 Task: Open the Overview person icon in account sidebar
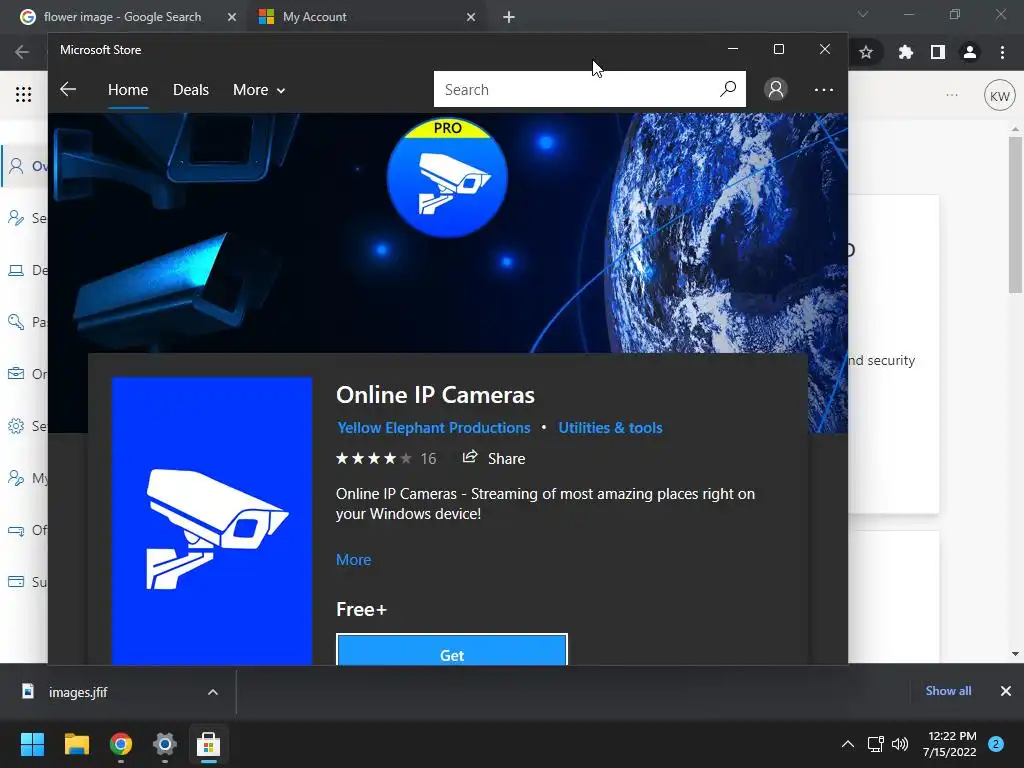[x=16, y=166]
